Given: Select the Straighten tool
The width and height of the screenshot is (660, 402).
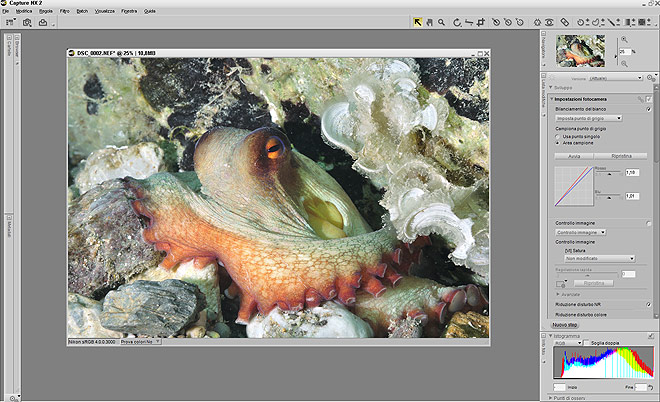Looking at the screenshot, I should [469, 22].
